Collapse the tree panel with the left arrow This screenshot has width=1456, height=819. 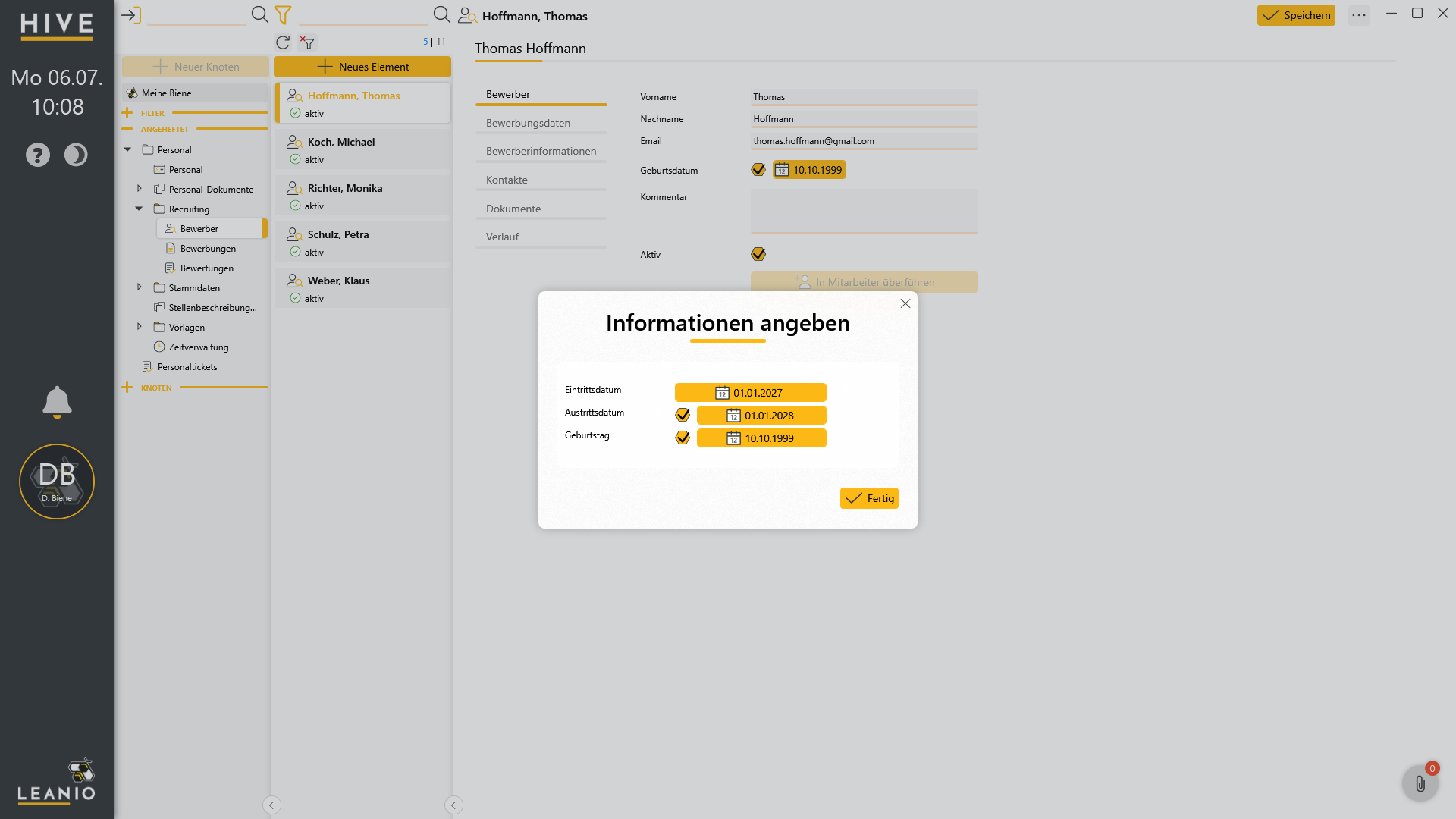[271, 805]
